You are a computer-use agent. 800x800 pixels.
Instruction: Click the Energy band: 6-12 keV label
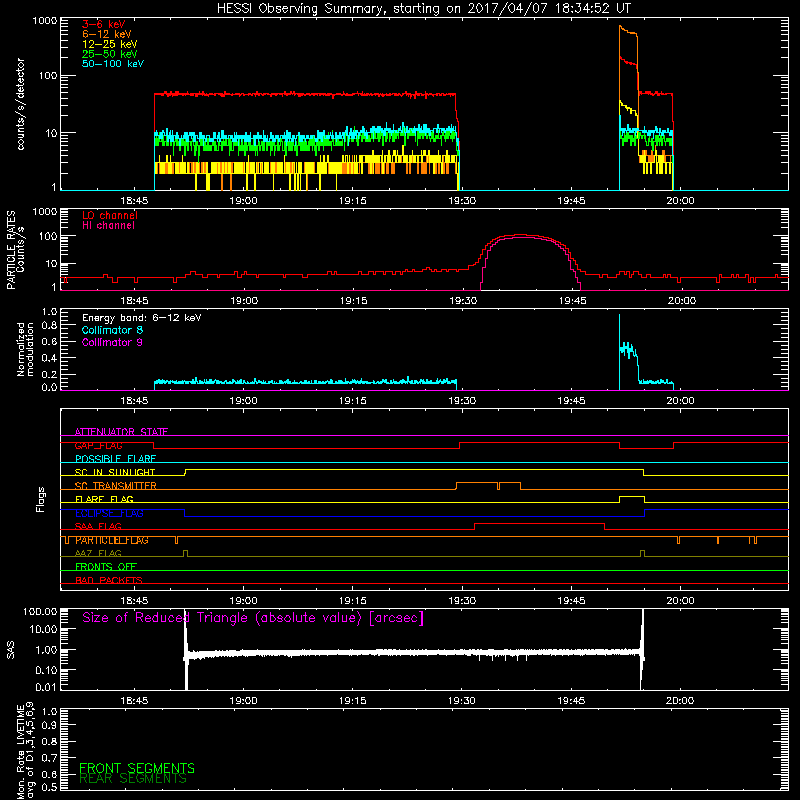point(142,318)
